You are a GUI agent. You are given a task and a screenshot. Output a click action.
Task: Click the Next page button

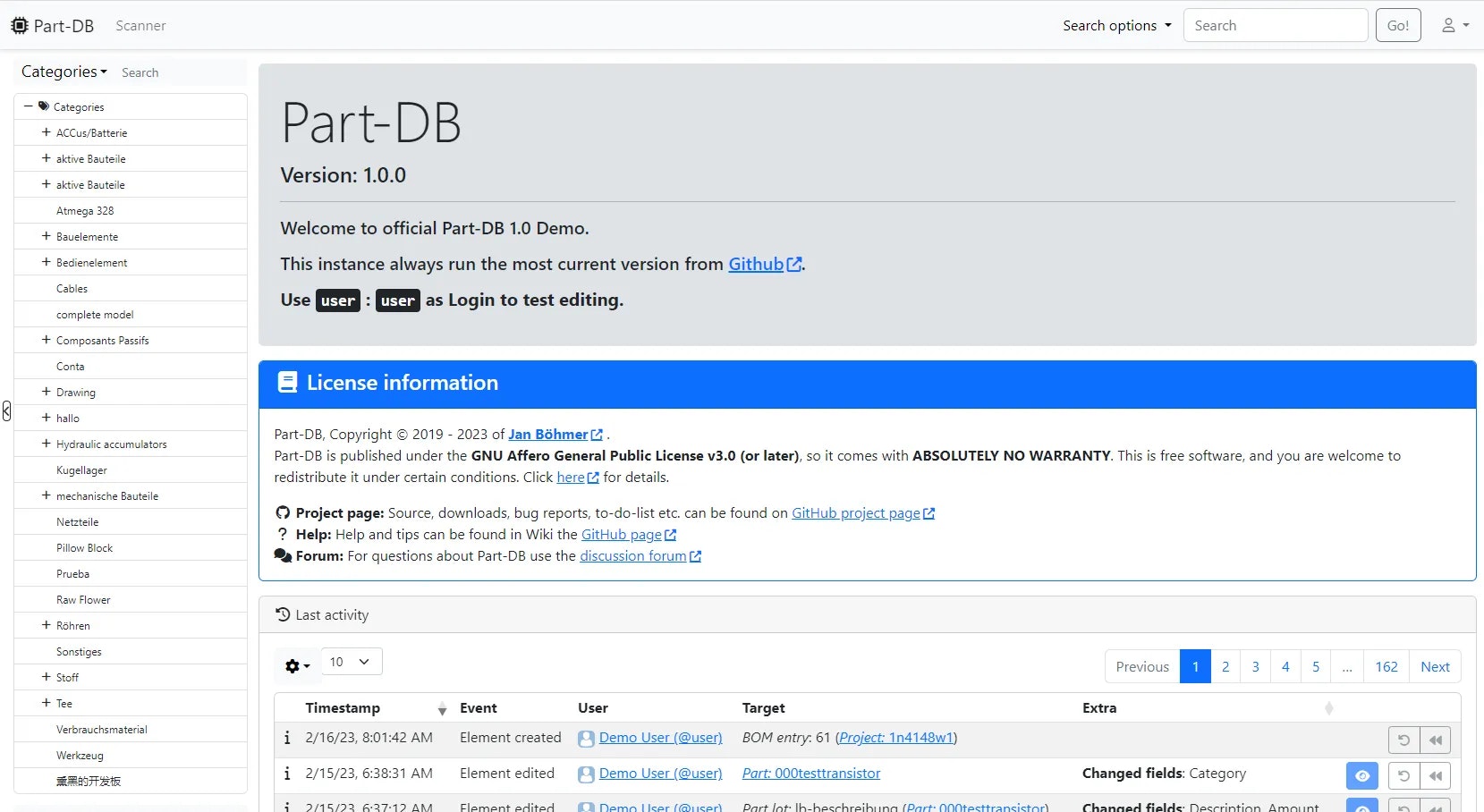click(x=1435, y=666)
